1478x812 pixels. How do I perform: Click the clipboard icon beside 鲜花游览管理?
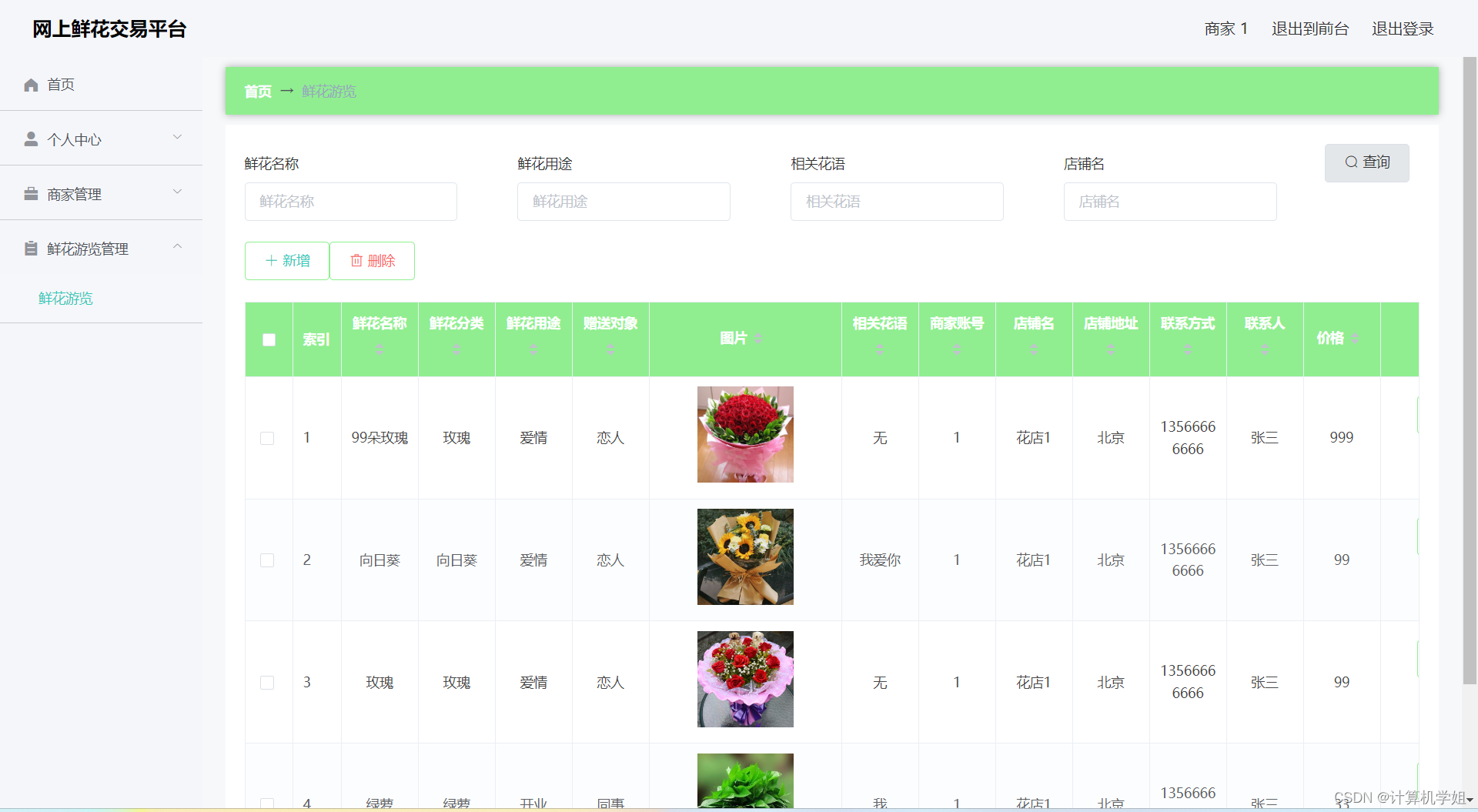31,249
